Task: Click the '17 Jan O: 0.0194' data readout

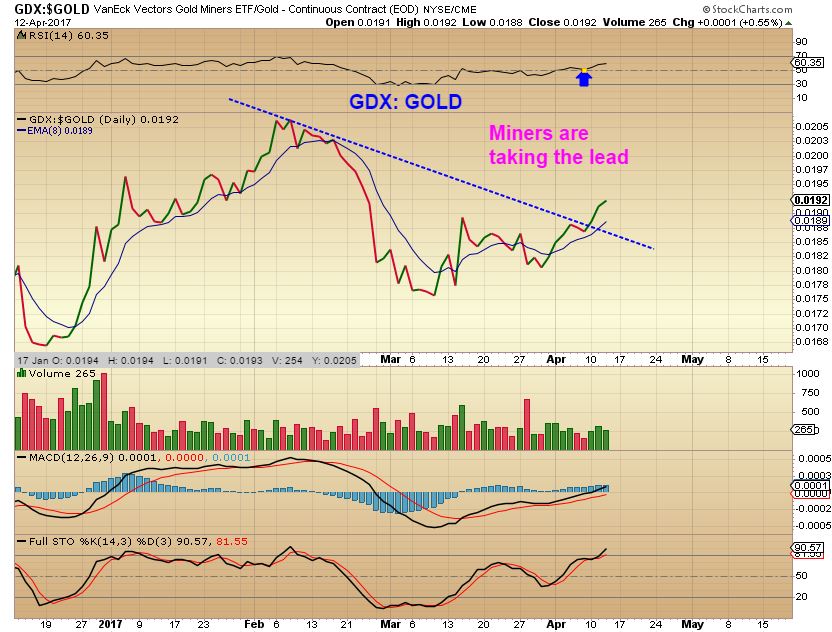Action: coord(58,360)
